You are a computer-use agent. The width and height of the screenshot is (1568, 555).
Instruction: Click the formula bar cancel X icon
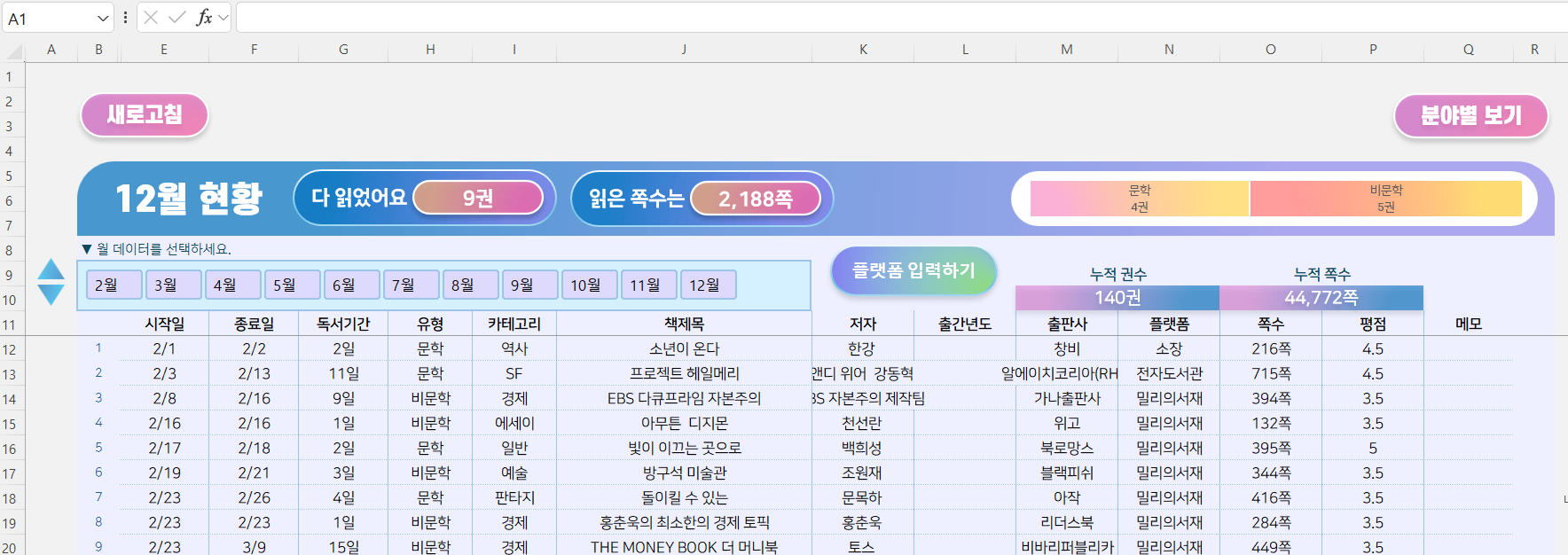pos(151,18)
